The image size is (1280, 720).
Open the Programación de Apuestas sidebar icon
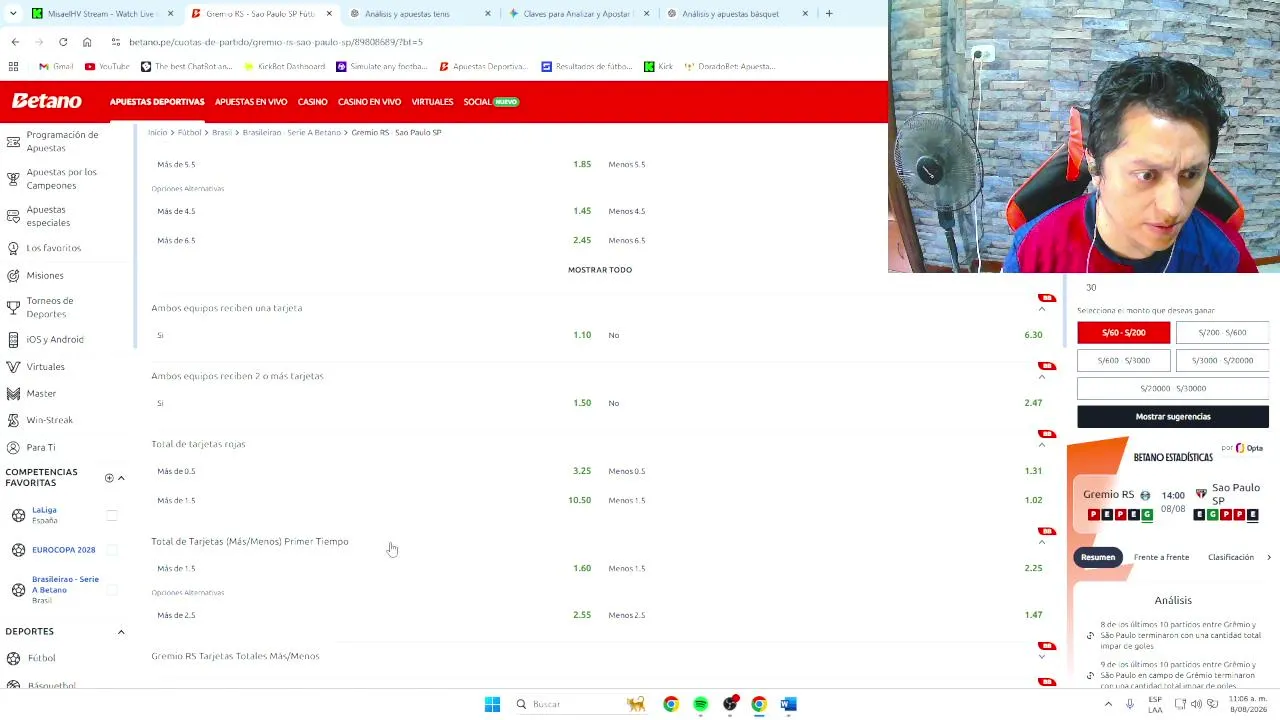coord(13,141)
